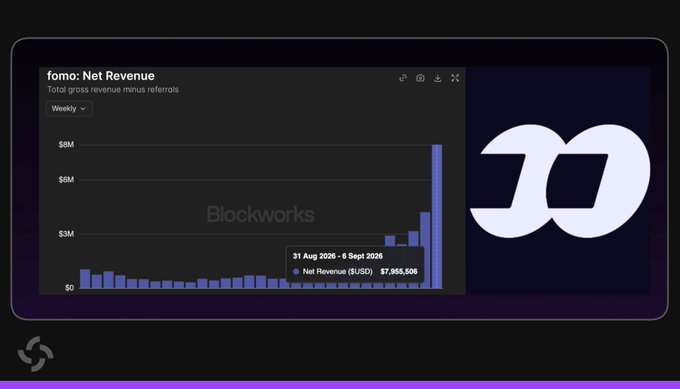Click the $8M axis label
The height and width of the screenshot is (389, 680).
[66, 144]
